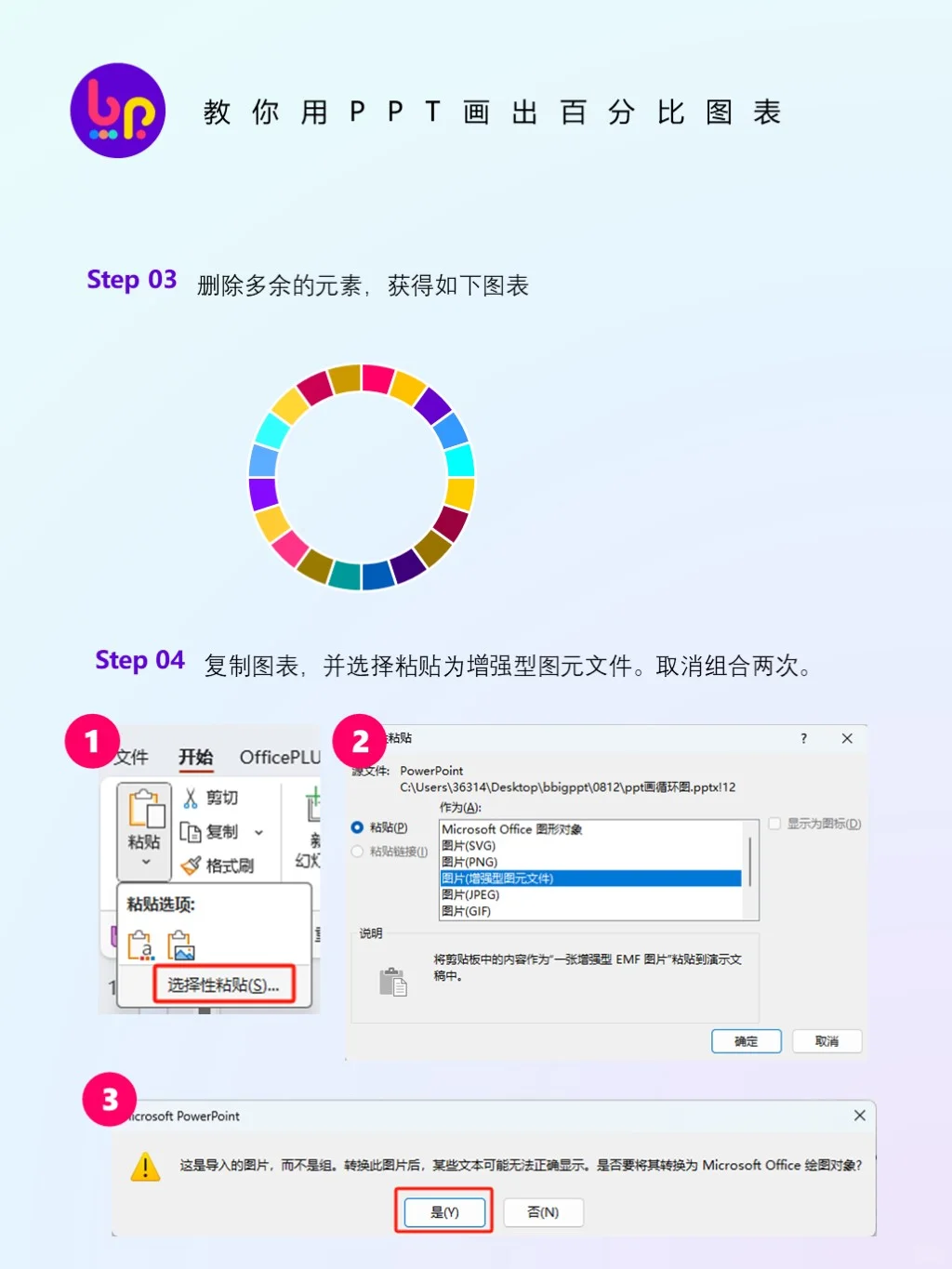Open the OfficePLUS ribbon tab
The width and height of the screenshot is (952, 1269).
point(280,758)
